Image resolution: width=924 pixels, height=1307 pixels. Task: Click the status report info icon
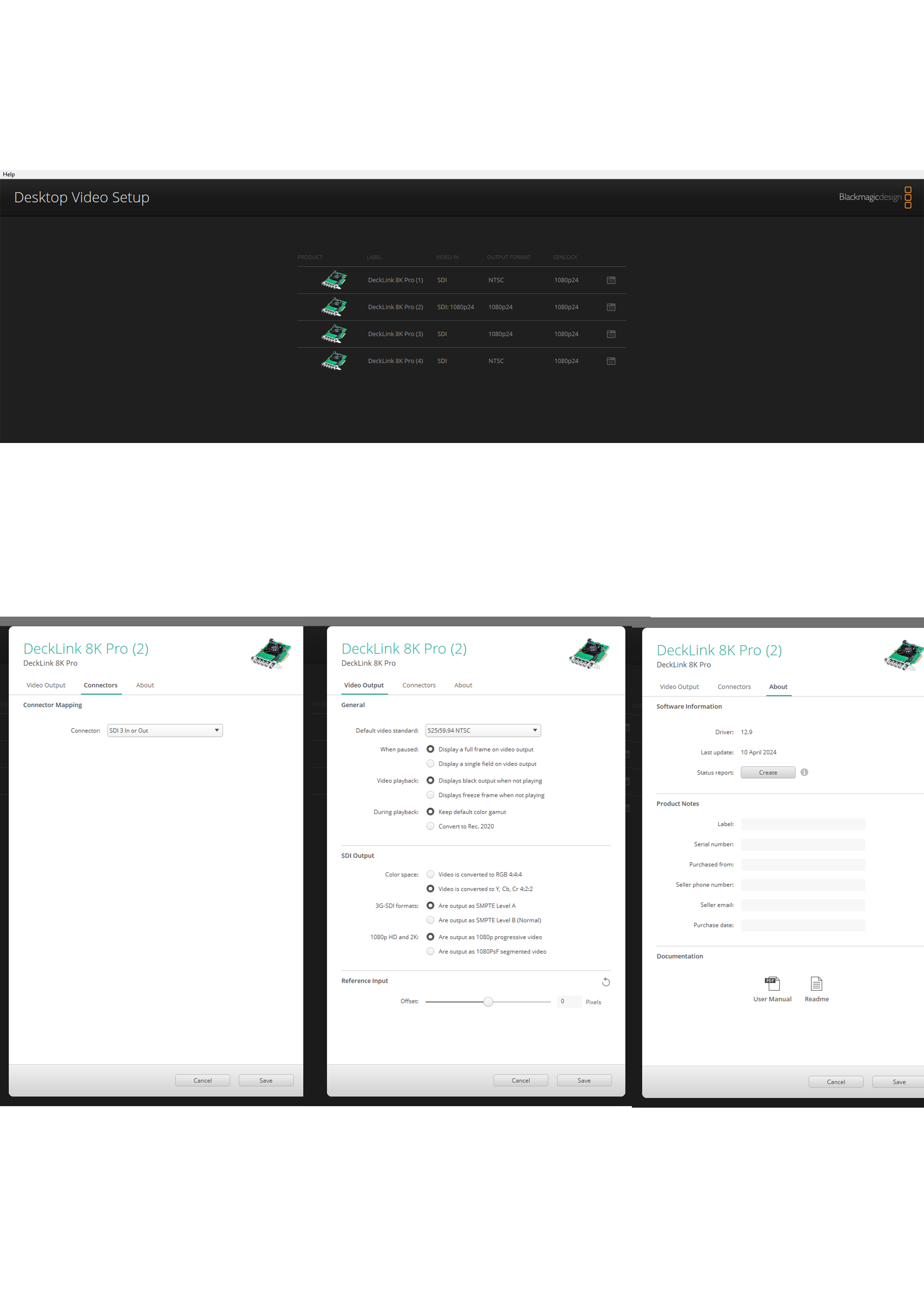tap(804, 772)
